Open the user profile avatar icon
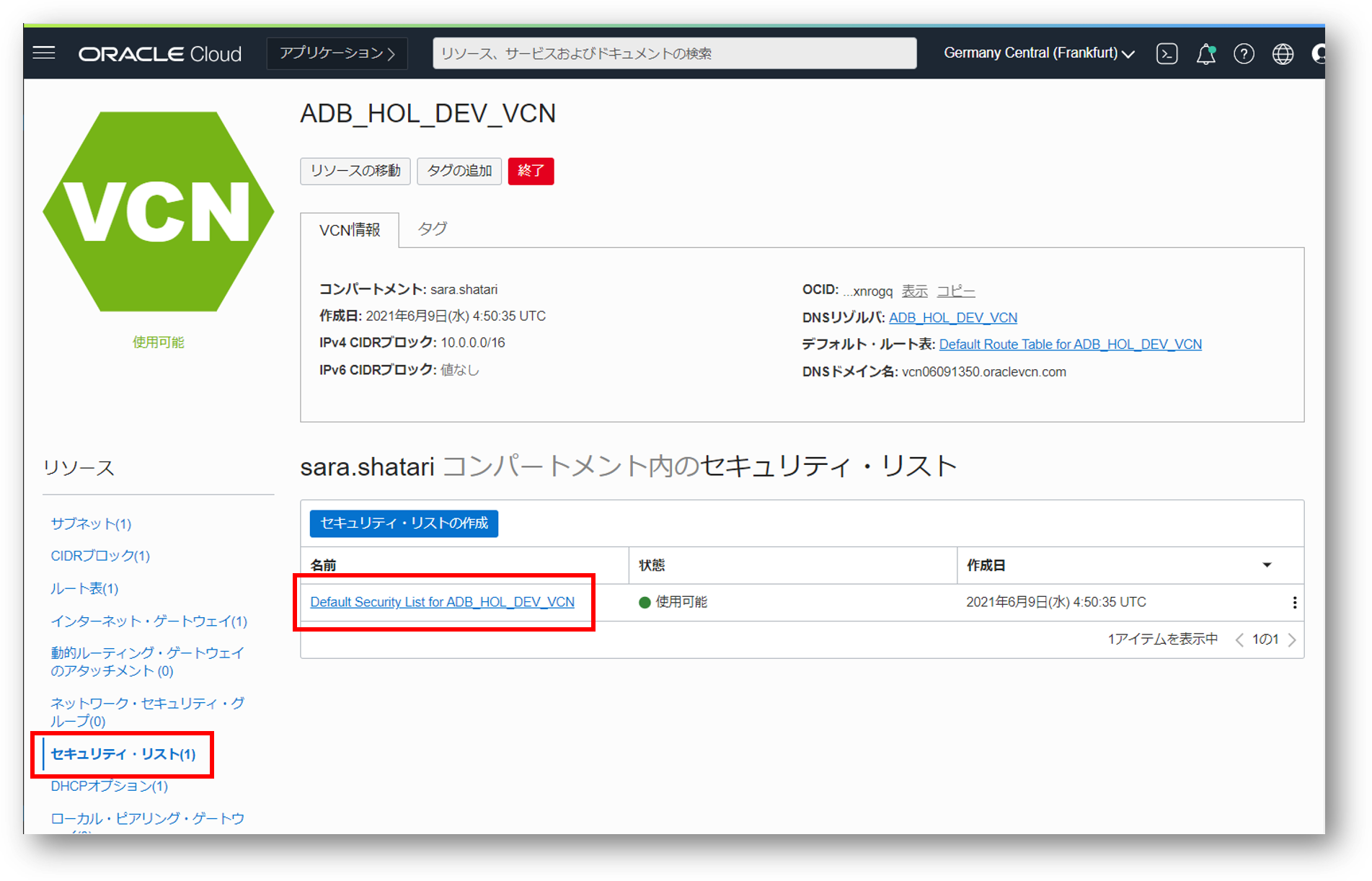This screenshot has width=1372, height=881. click(x=1318, y=54)
